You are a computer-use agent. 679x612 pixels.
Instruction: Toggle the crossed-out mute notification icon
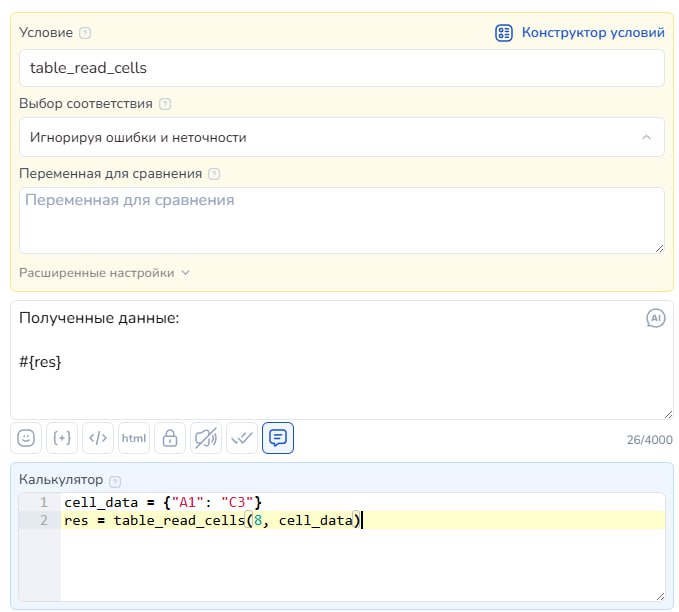[206, 438]
